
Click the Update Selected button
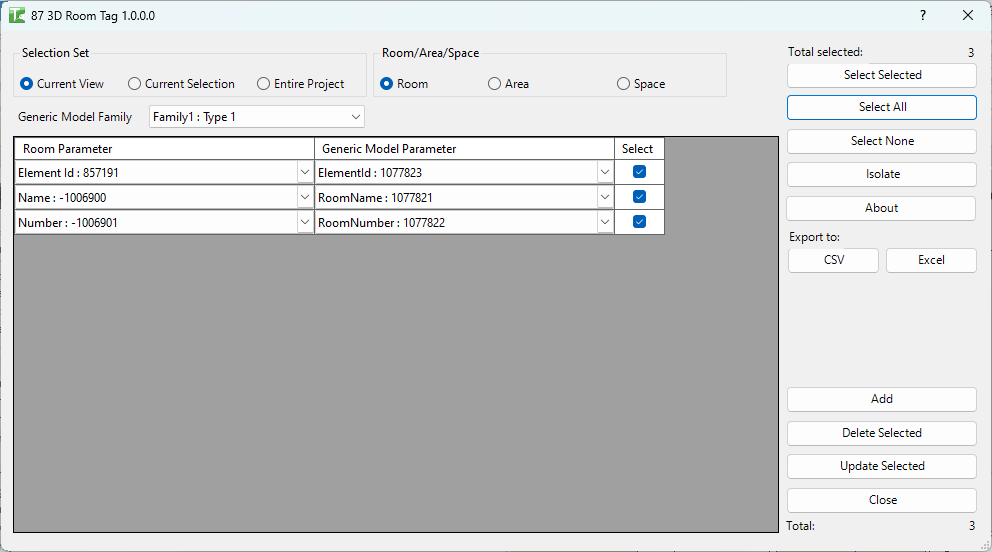pyautogui.click(x=881, y=466)
